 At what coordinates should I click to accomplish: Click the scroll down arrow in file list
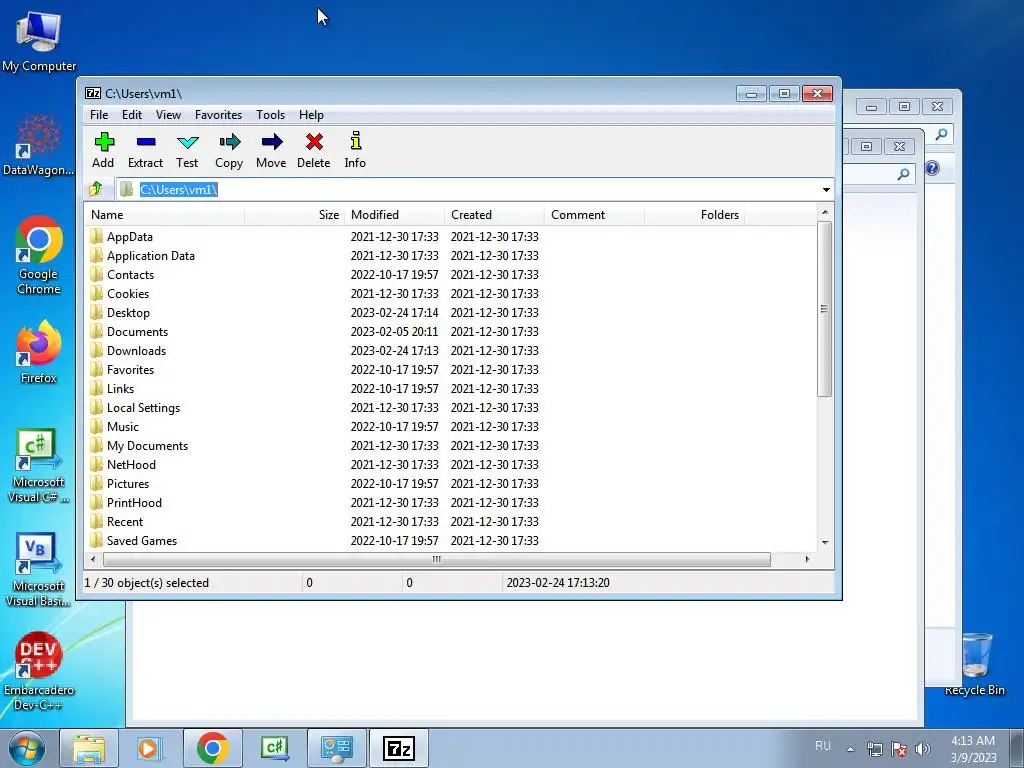(x=825, y=543)
